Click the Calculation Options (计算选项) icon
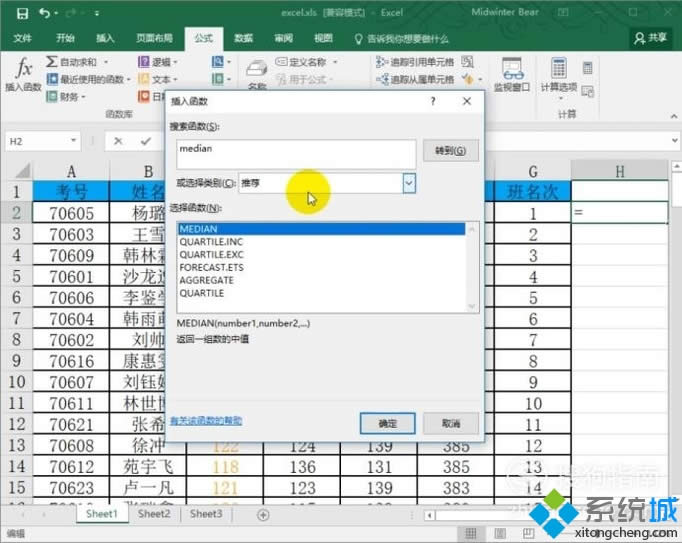This screenshot has width=682, height=543. [559, 74]
